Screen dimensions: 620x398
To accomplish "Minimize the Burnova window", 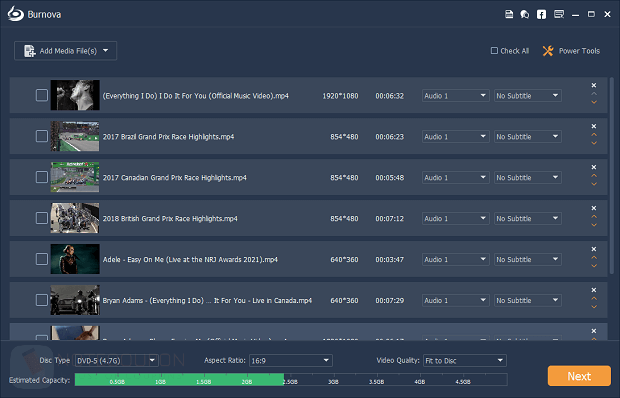I will point(575,15).
